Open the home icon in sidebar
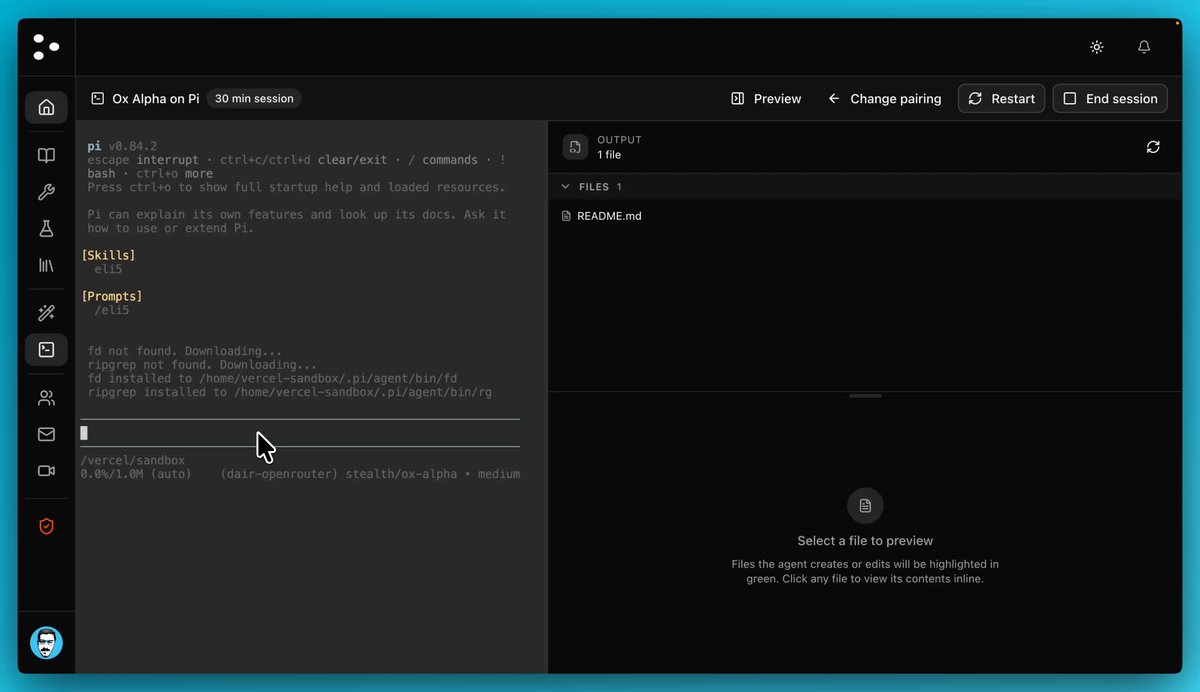 click(x=46, y=107)
